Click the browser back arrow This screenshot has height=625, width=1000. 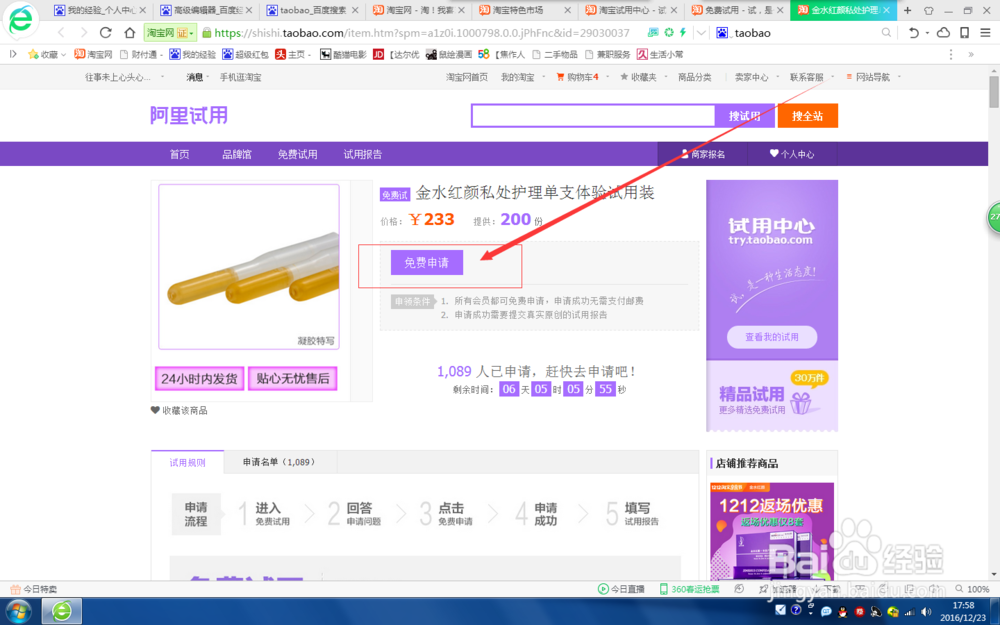(x=61, y=33)
